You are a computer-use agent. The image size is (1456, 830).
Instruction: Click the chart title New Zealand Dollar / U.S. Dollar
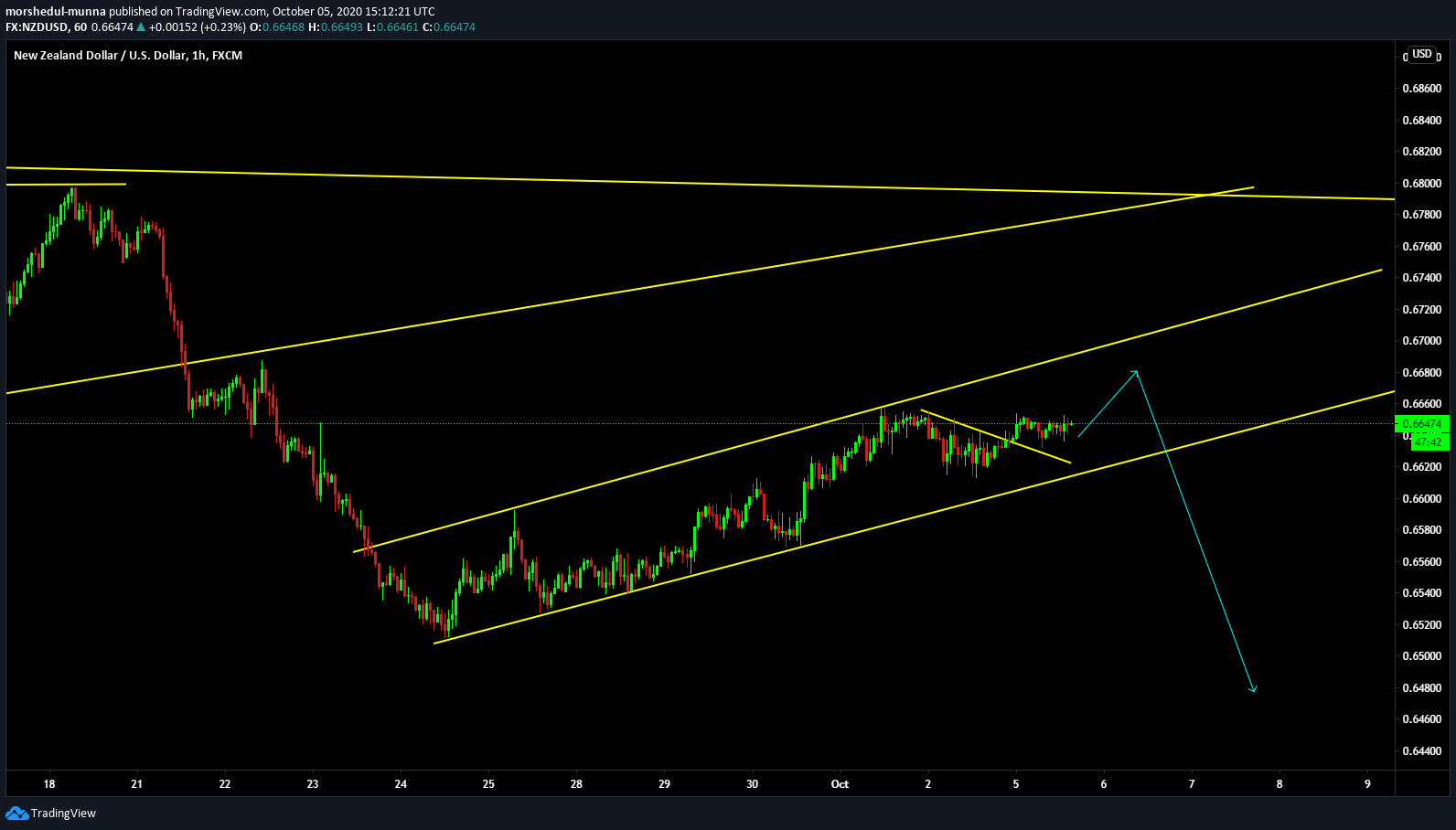99,56
